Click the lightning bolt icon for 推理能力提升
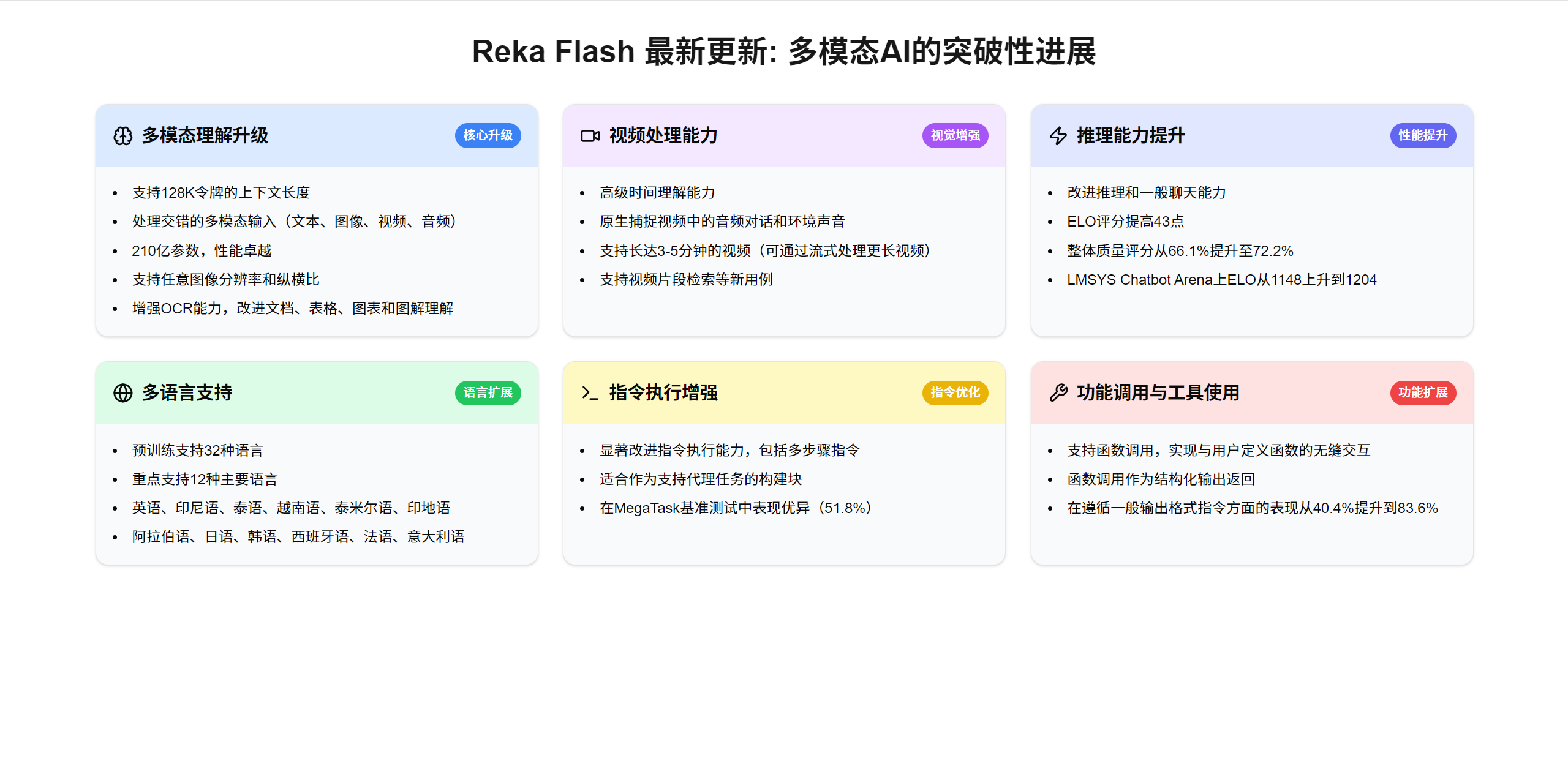 [x=1058, y=136]
